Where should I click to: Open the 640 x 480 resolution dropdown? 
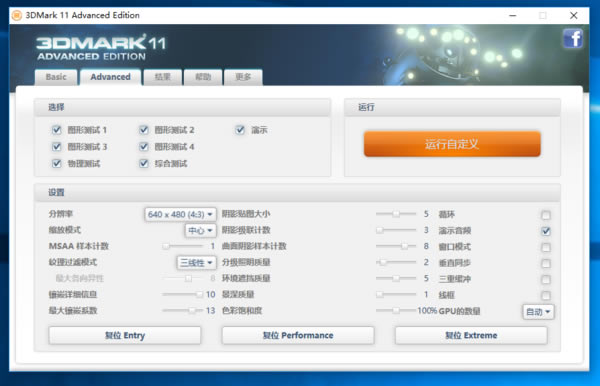pos(180,214)
